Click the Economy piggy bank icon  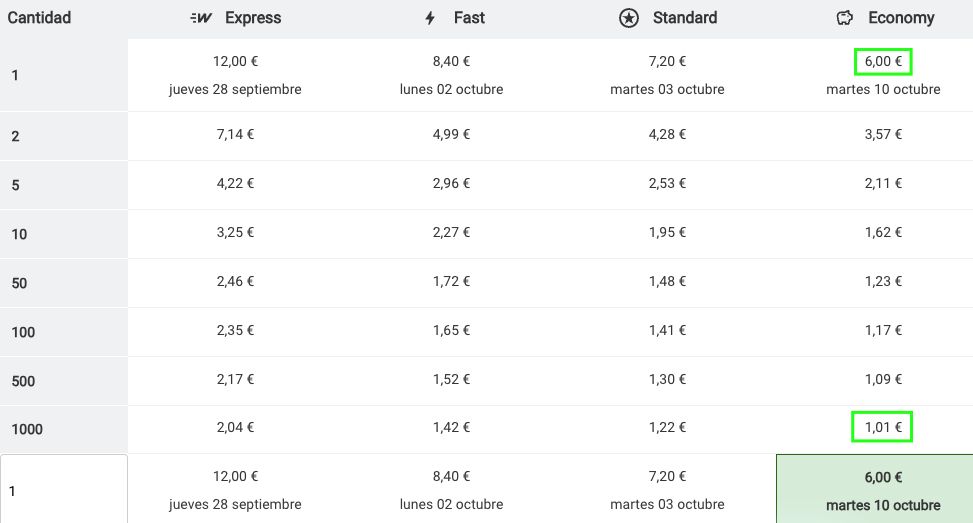[x=845, y=18]
